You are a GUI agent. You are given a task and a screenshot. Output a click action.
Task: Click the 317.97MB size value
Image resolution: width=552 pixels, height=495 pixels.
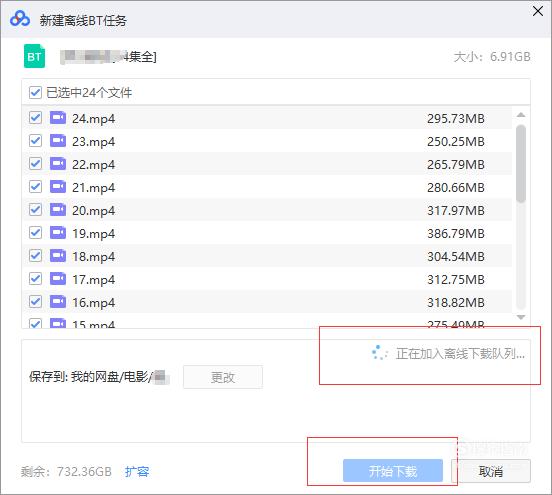tap(456, 211)
